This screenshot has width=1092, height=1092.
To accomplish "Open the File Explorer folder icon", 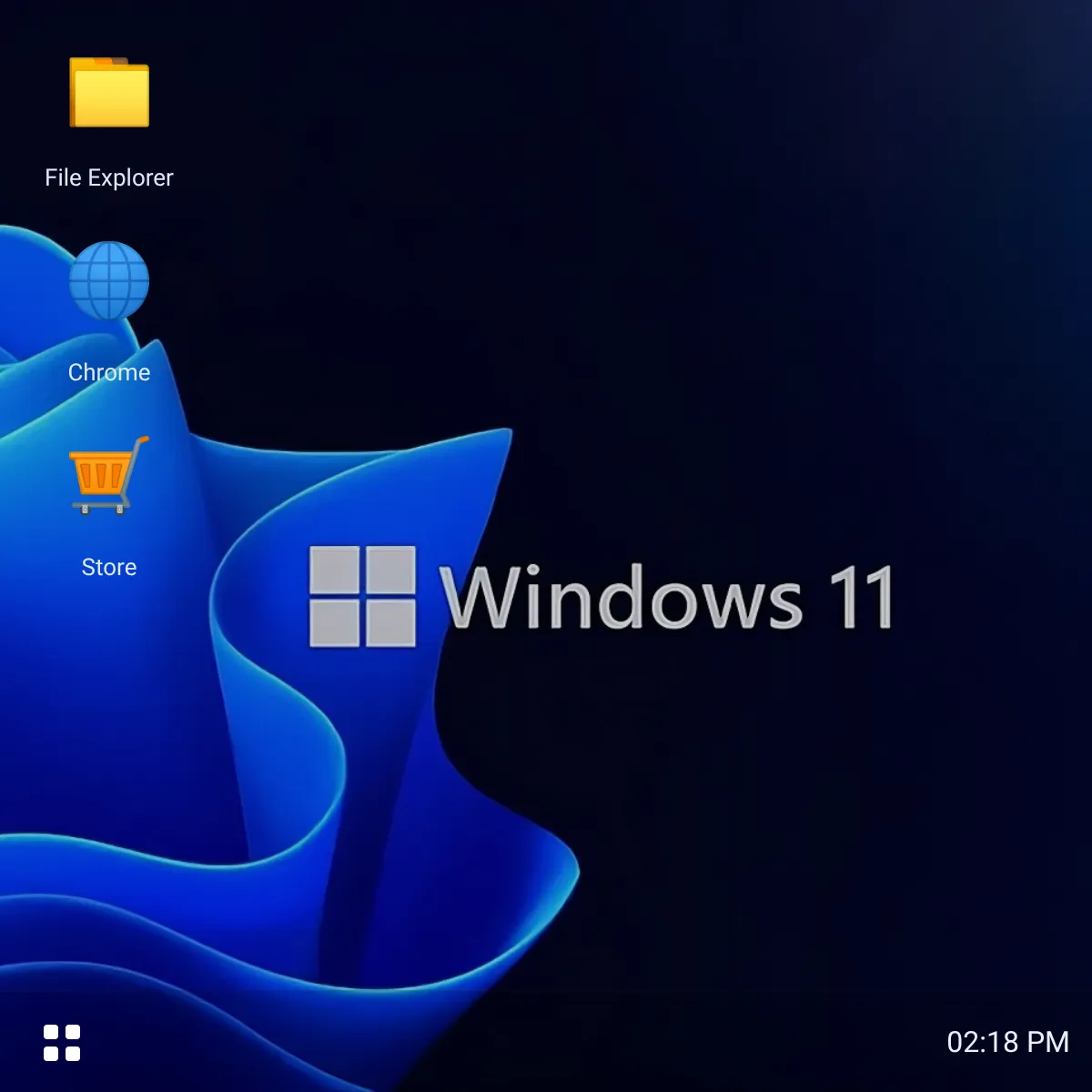I will (109, 92).
